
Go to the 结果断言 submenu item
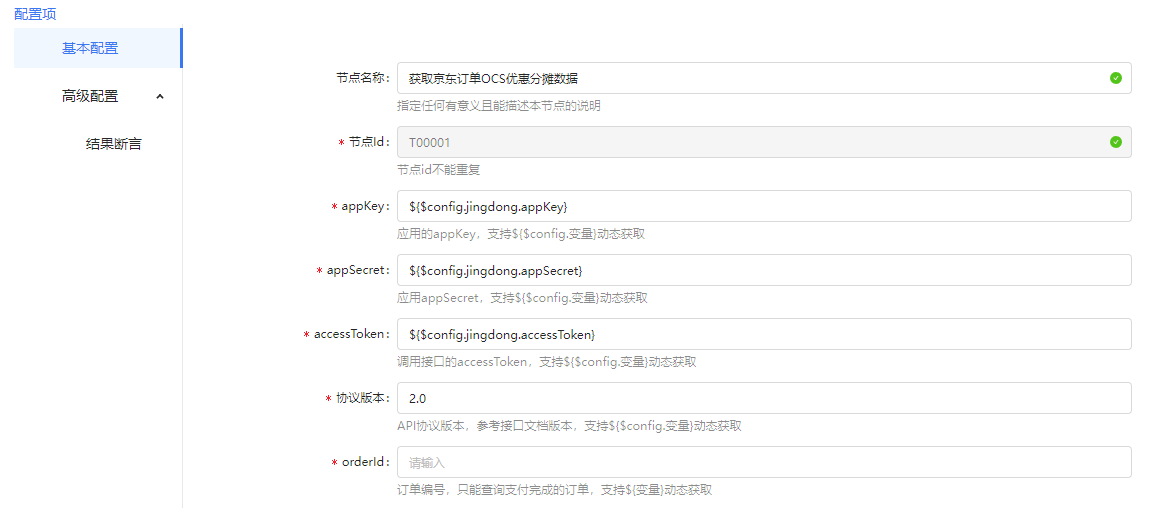(x=114, y=144)
